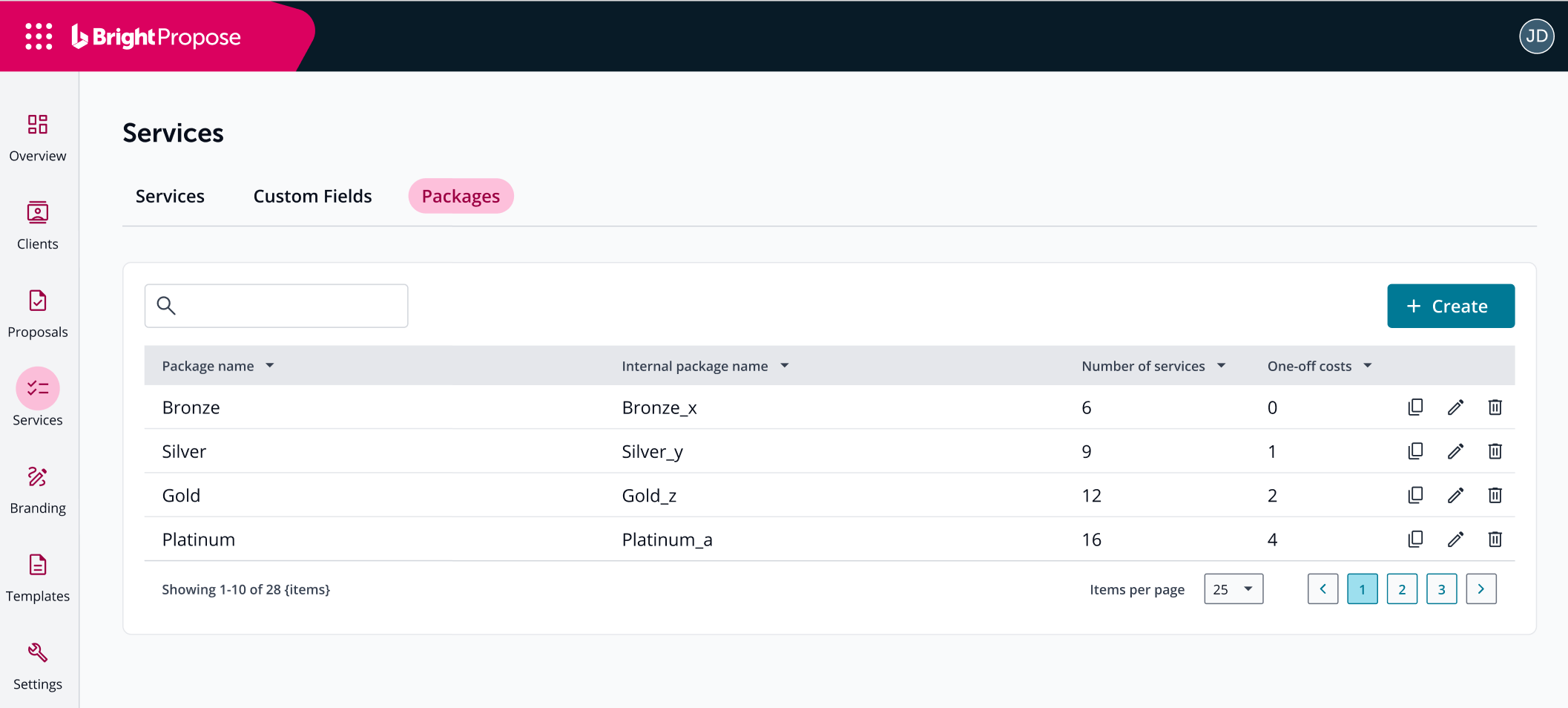Screen dimensions: 1568x708
Task: Click the Gold_z internal name
Action: coord(649,496)
